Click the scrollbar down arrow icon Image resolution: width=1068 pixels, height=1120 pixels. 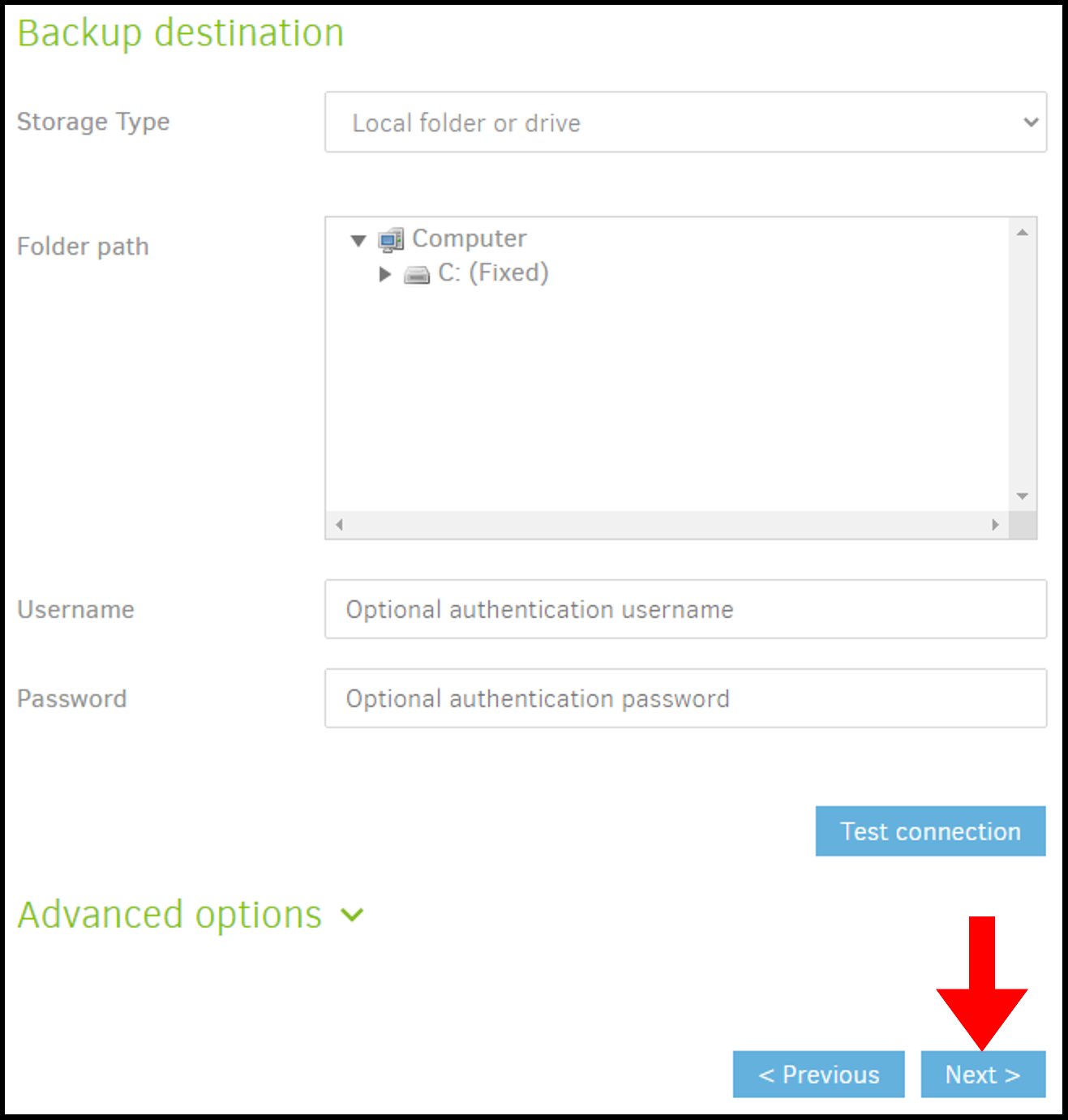[1021, 495]
